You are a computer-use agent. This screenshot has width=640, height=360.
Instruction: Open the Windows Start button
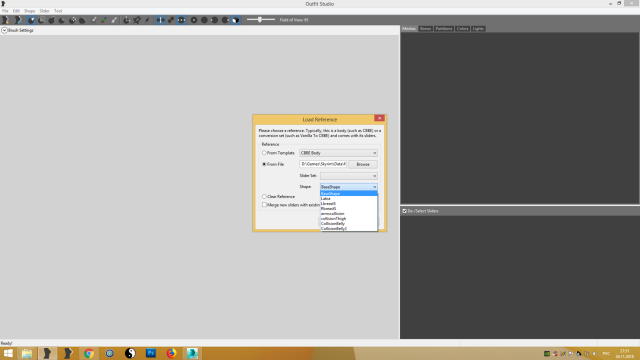point(8,353)
